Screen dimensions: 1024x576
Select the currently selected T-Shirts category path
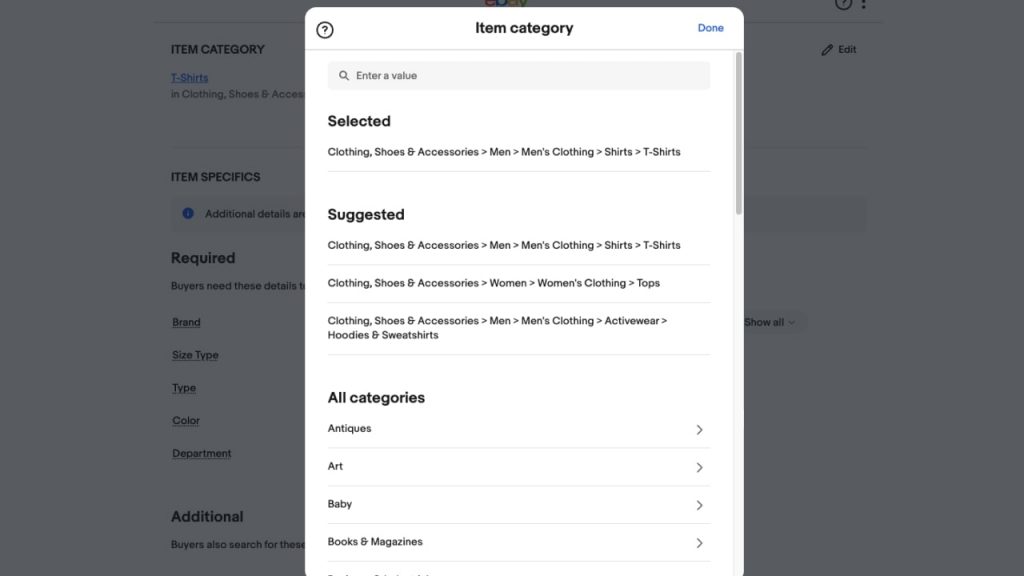pos(503,151)
